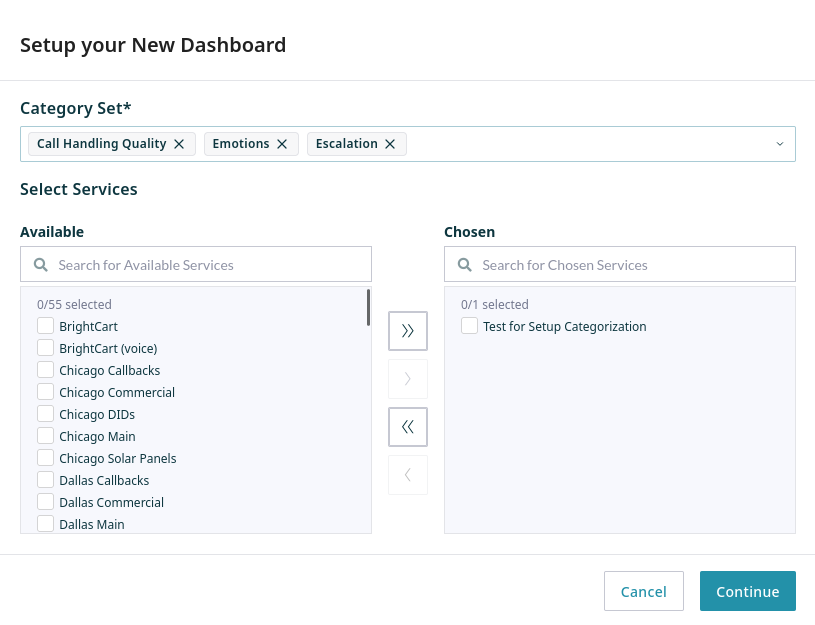Move all services back to Available
815x625 pixels.
pyautogui.click(x=407, y=427)
